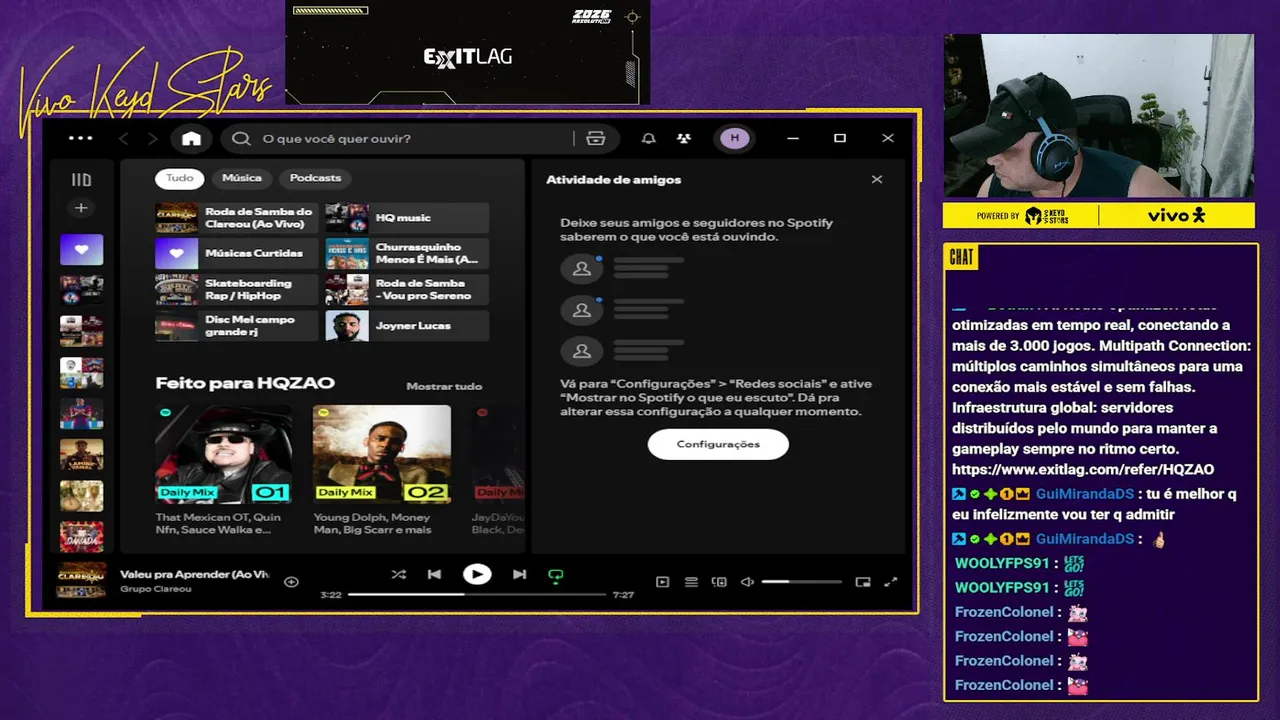Open 'Churrasquinho Menos É Mais' tile

(407, 254)
